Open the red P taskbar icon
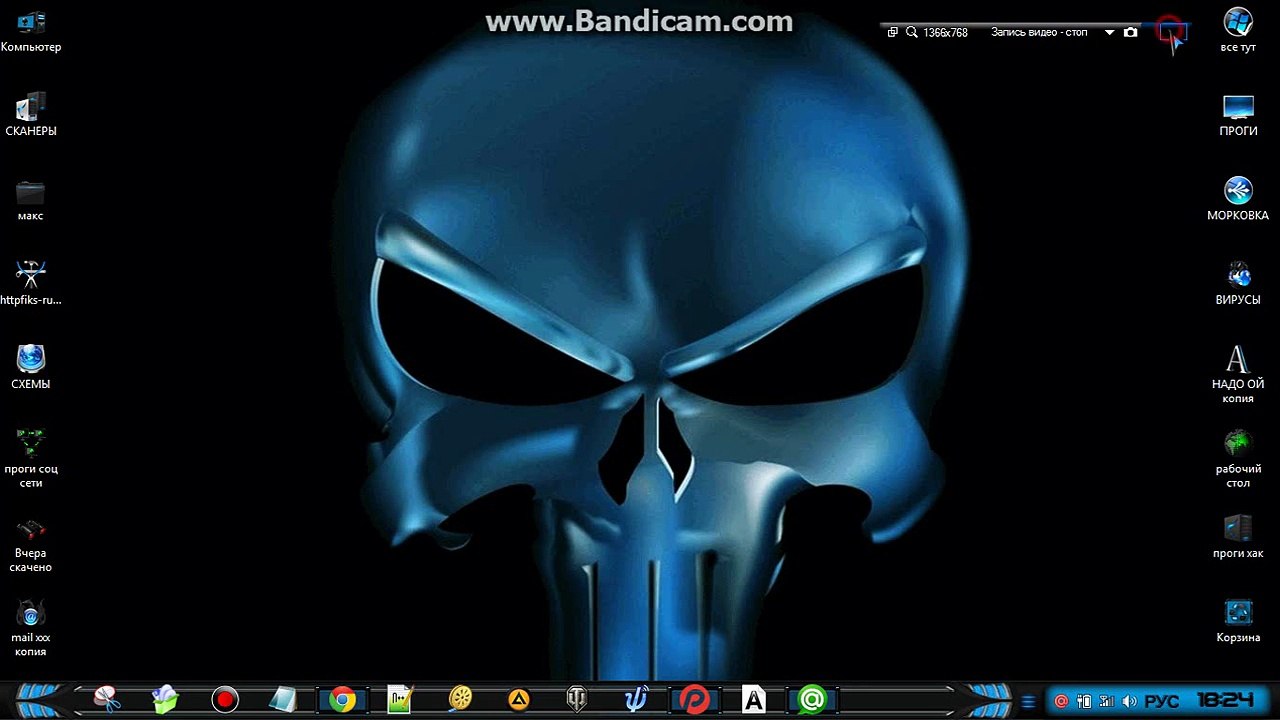 point(694,699)
